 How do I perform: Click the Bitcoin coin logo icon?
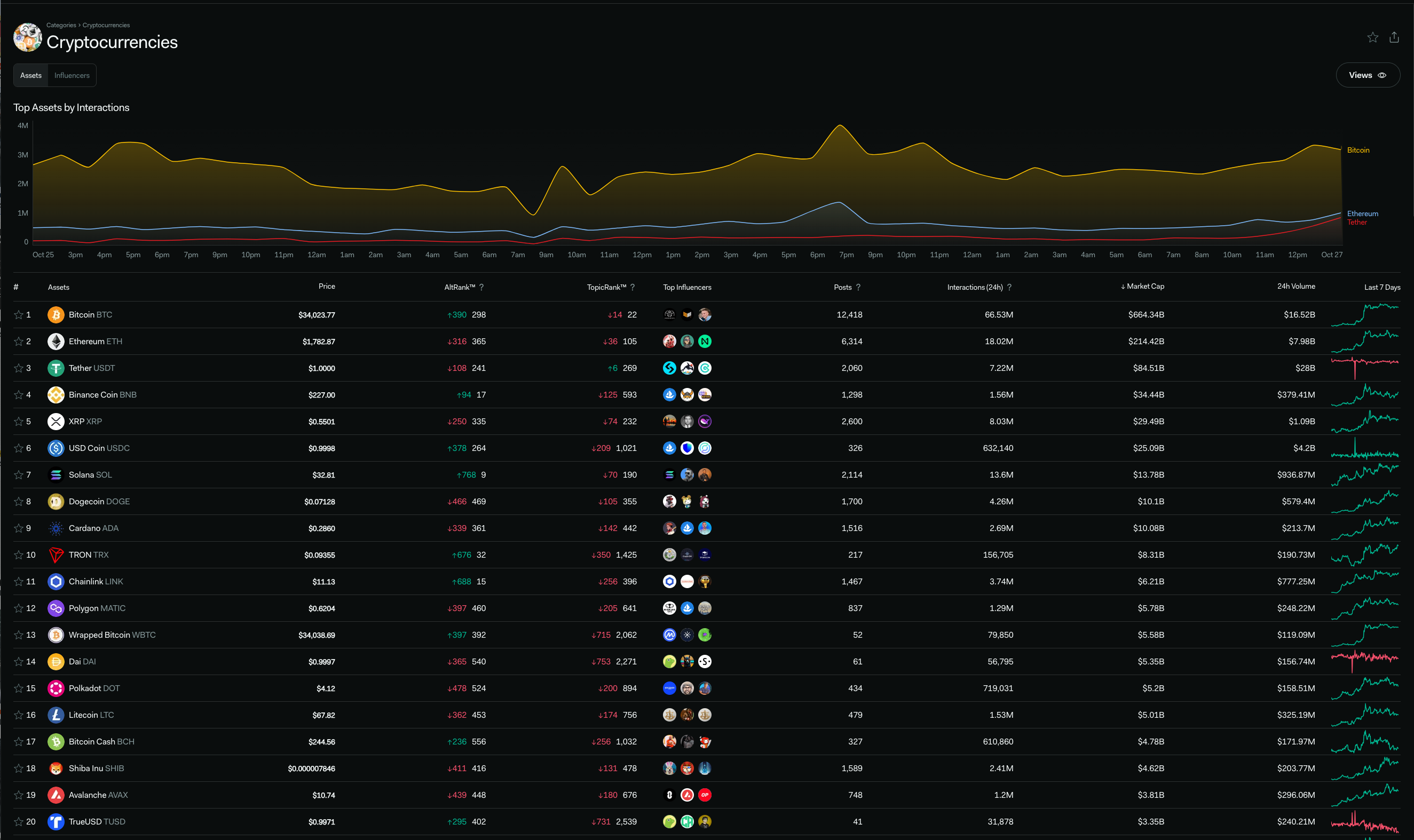[56, 315]
